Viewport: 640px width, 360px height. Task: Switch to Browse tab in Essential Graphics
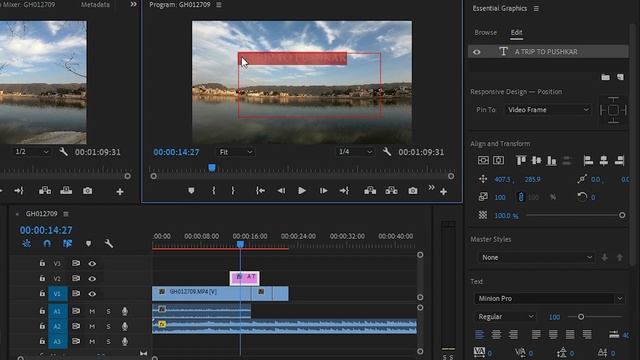coord(485,32)
